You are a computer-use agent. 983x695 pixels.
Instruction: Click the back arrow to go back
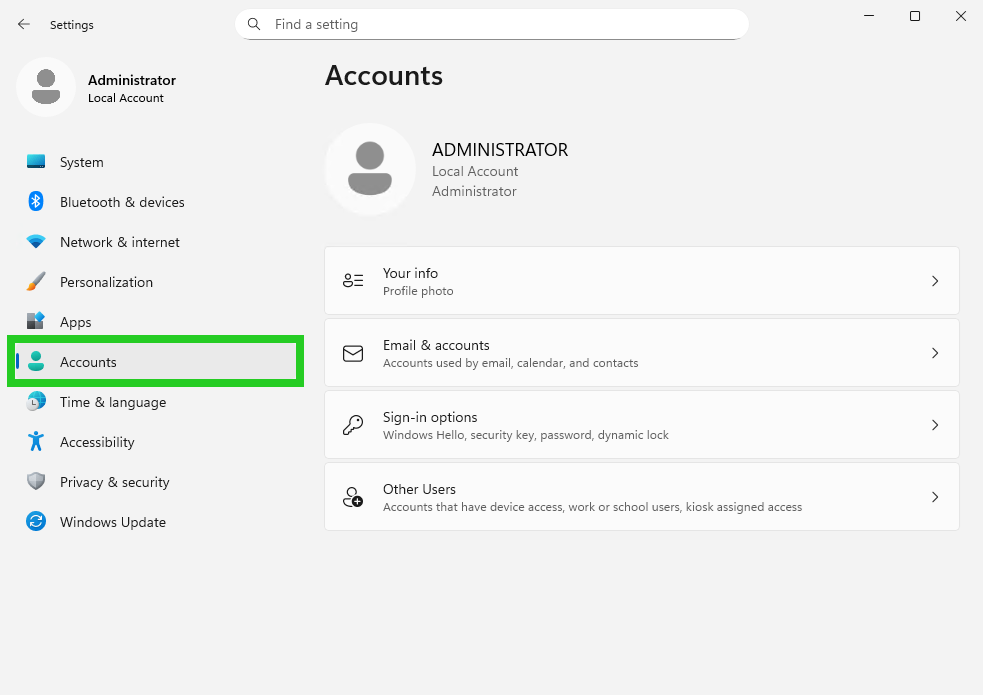point(22,24)
